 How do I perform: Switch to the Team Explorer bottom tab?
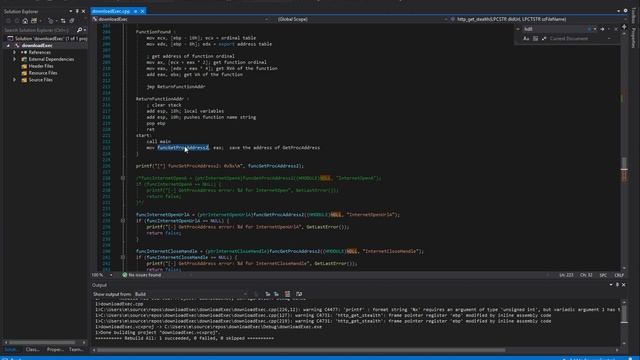(76, 349)
